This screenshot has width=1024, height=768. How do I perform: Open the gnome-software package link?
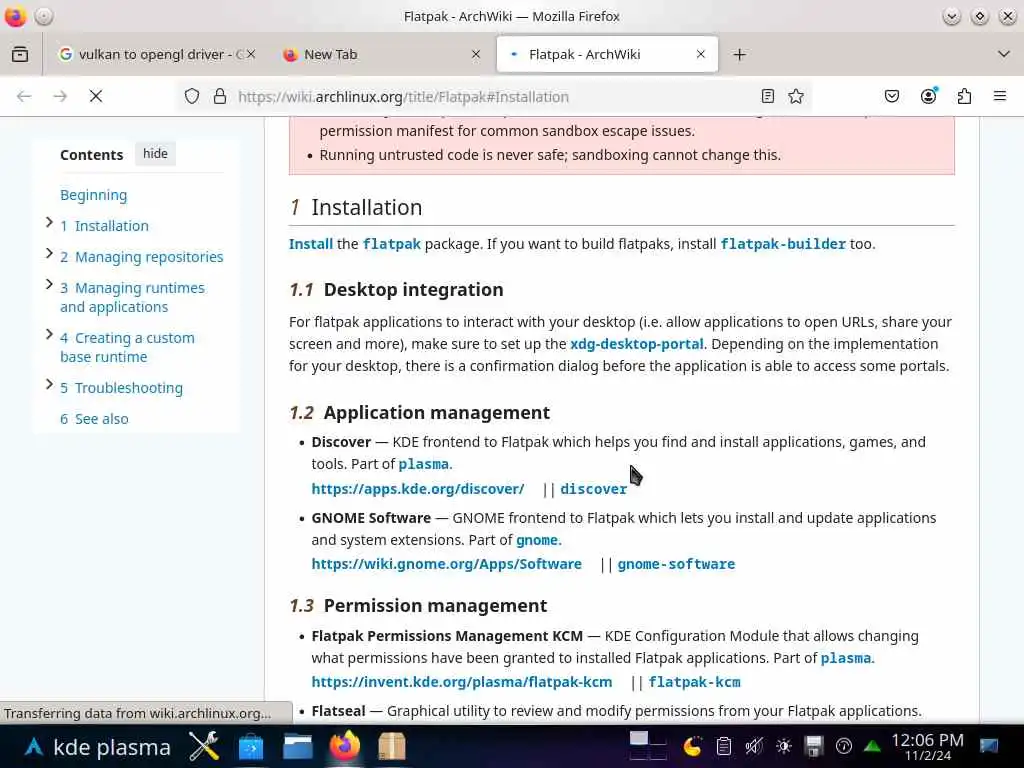[677, 564]
